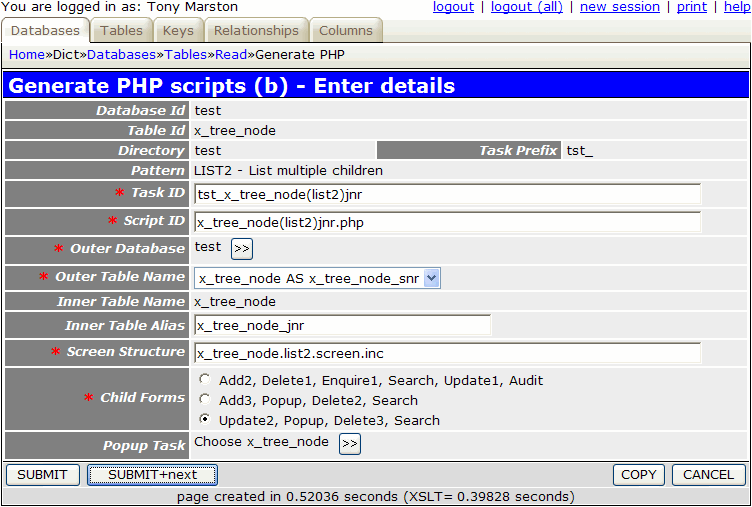Screen dimensions: 752x507
Task: Click into the Task ID text field
Action: pyautogui.click(x=447, y=194)
